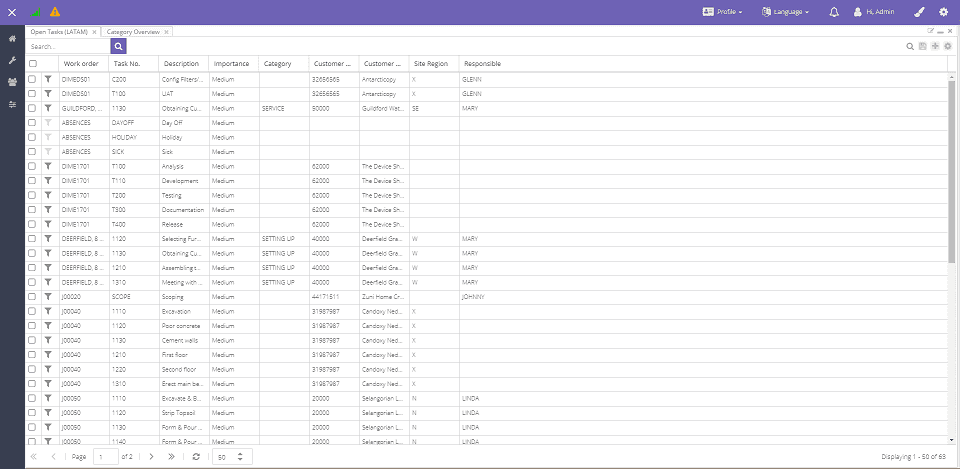Viewport: 960px width, 469px height.
Task: Click filter funnel on DAYOFF row
Action: point(48,122)
